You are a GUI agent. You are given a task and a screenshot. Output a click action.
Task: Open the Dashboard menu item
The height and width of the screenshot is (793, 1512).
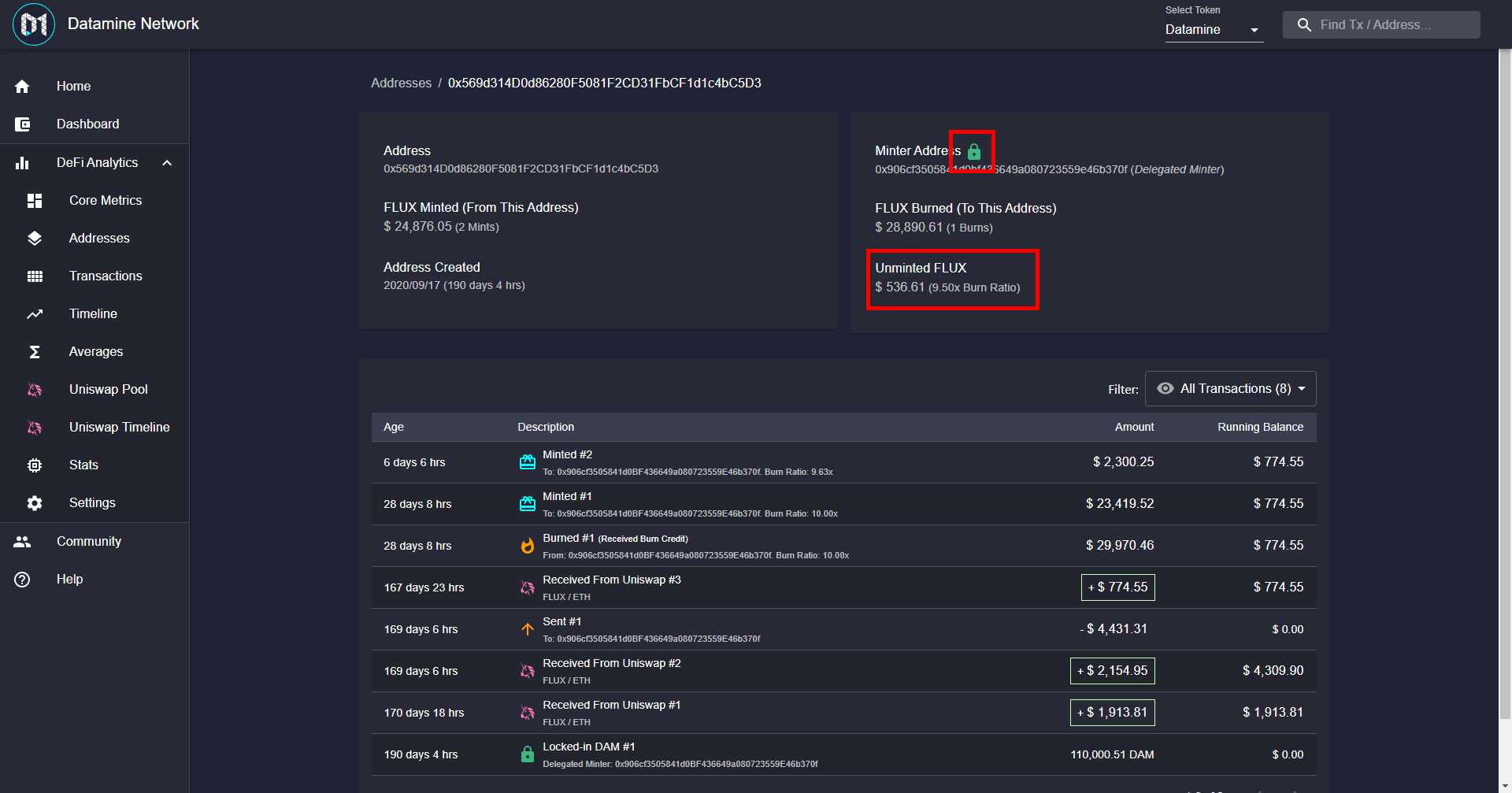[94, 124]
